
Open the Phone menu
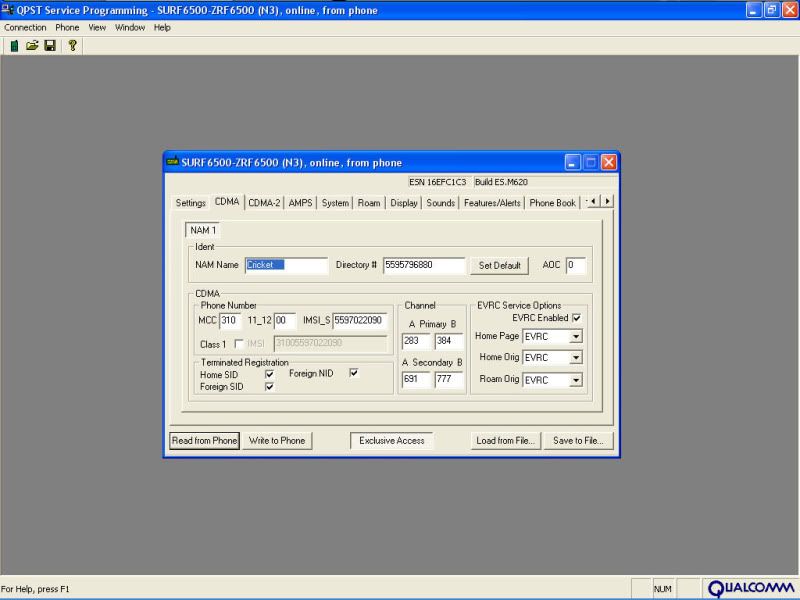tap(67, 28)
